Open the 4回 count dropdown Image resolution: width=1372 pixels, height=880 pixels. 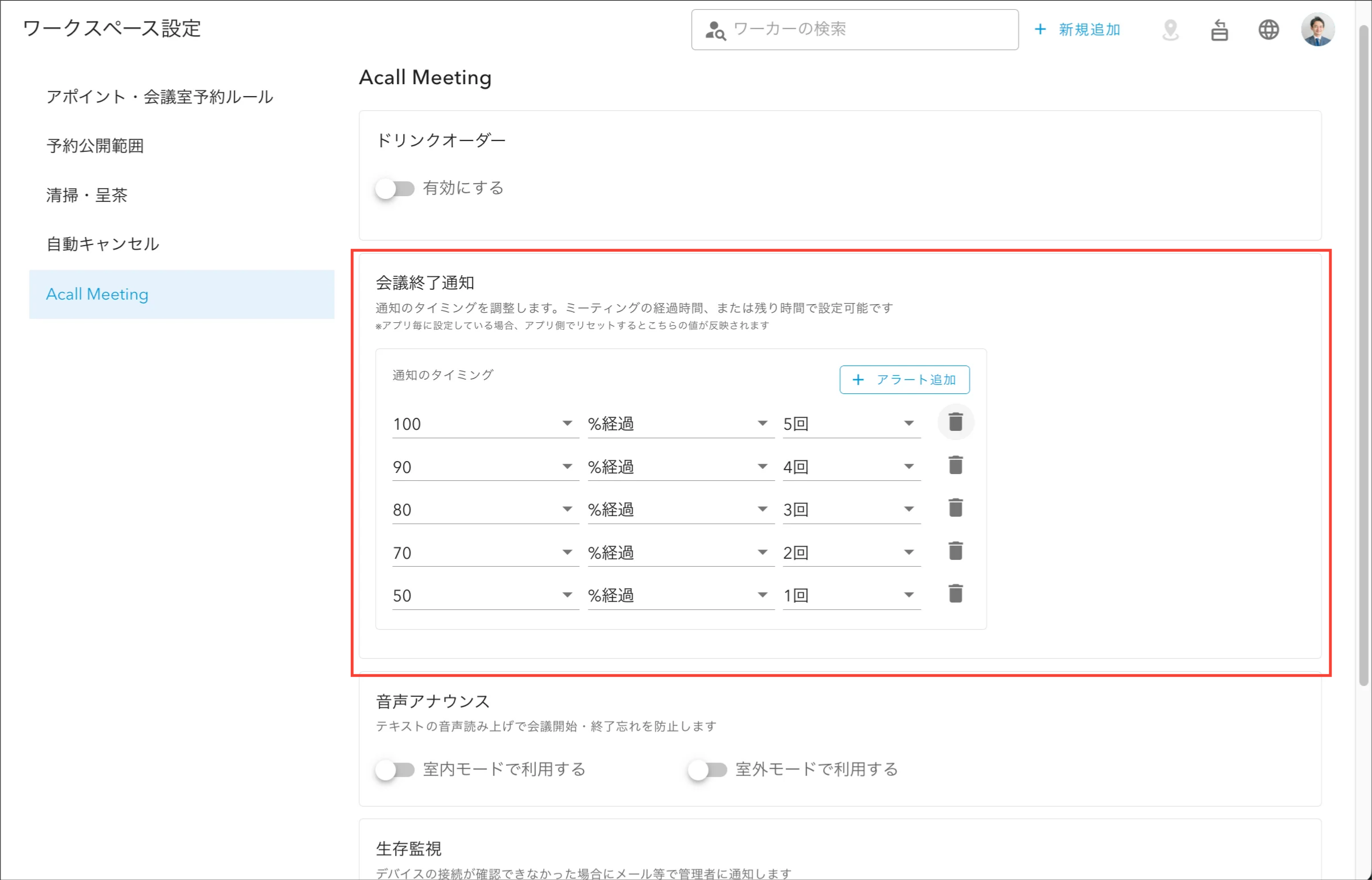point(851,467)
